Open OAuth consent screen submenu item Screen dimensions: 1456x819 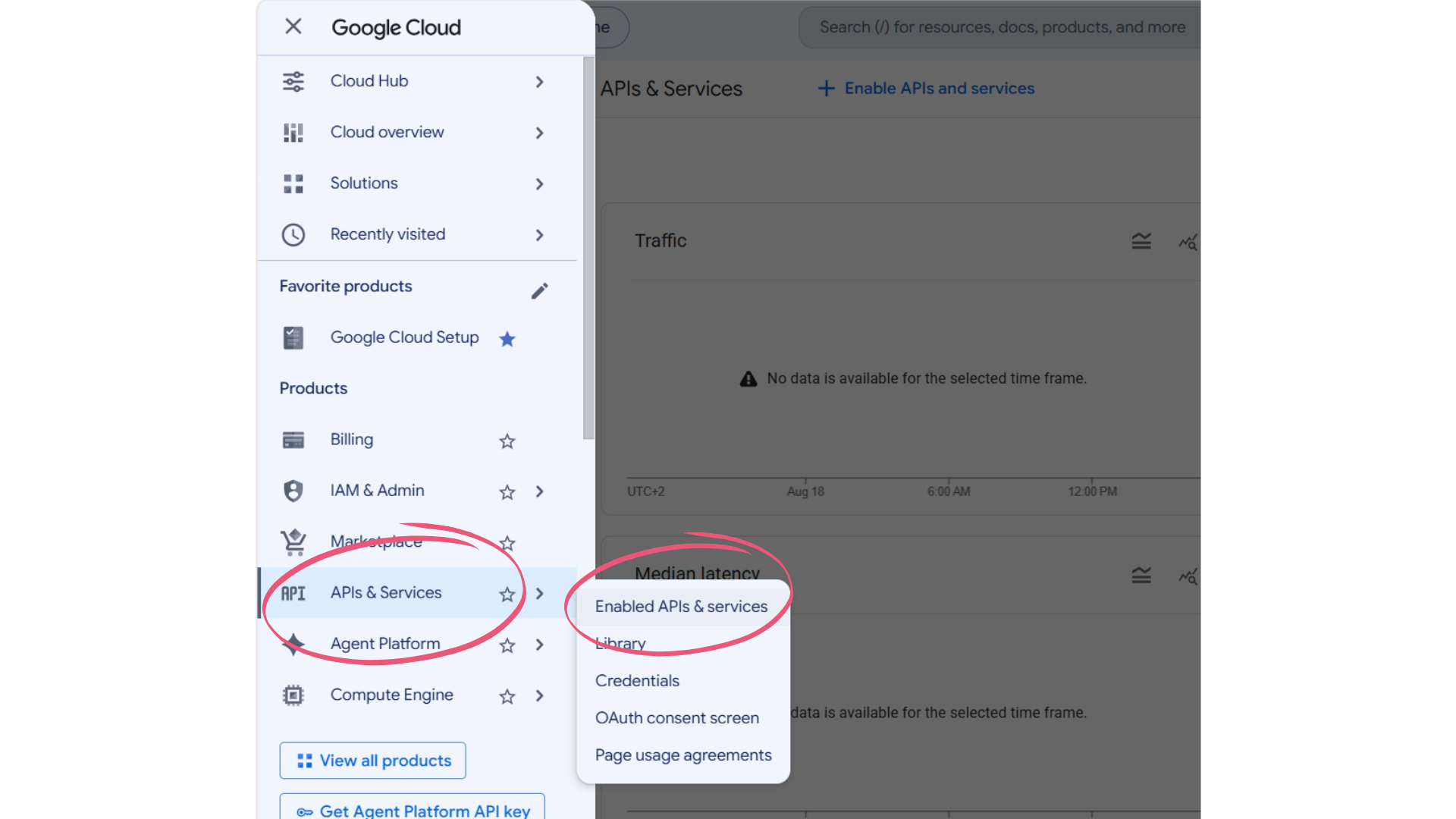tap(683, 718)
